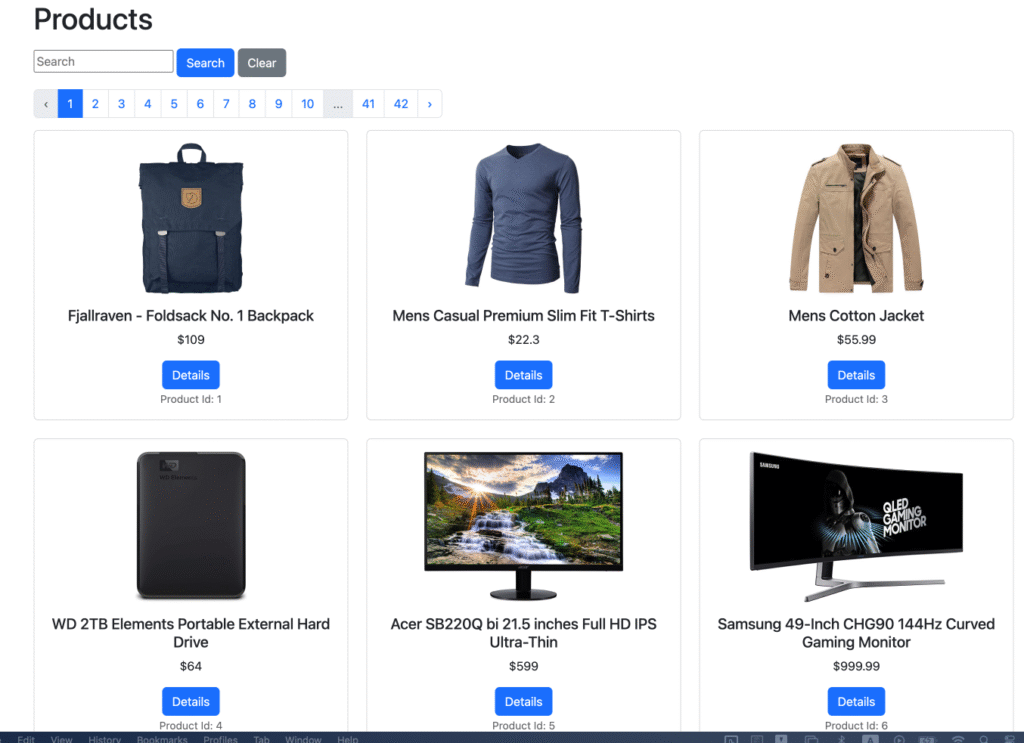Select page 2 in pagination

click(95, 104)
